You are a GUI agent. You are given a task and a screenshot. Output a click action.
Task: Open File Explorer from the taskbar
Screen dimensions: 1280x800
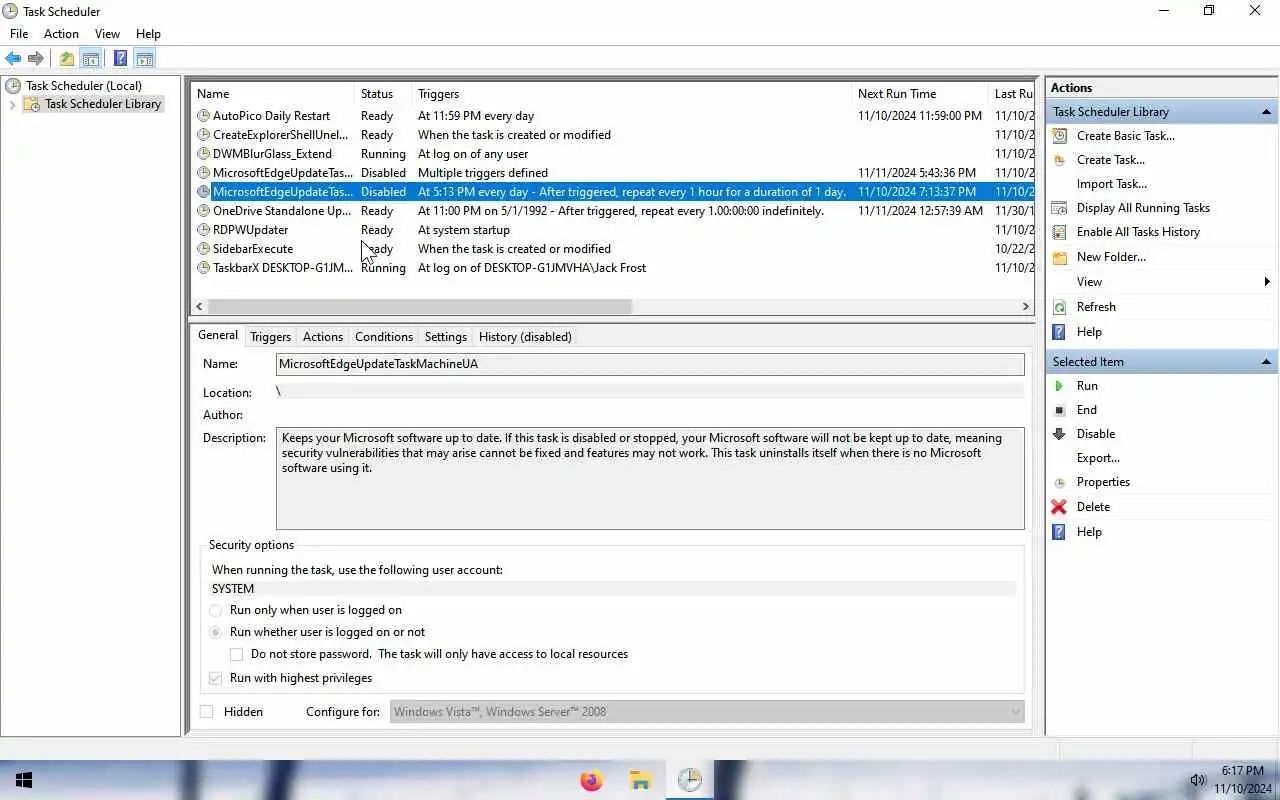(640, 780)
